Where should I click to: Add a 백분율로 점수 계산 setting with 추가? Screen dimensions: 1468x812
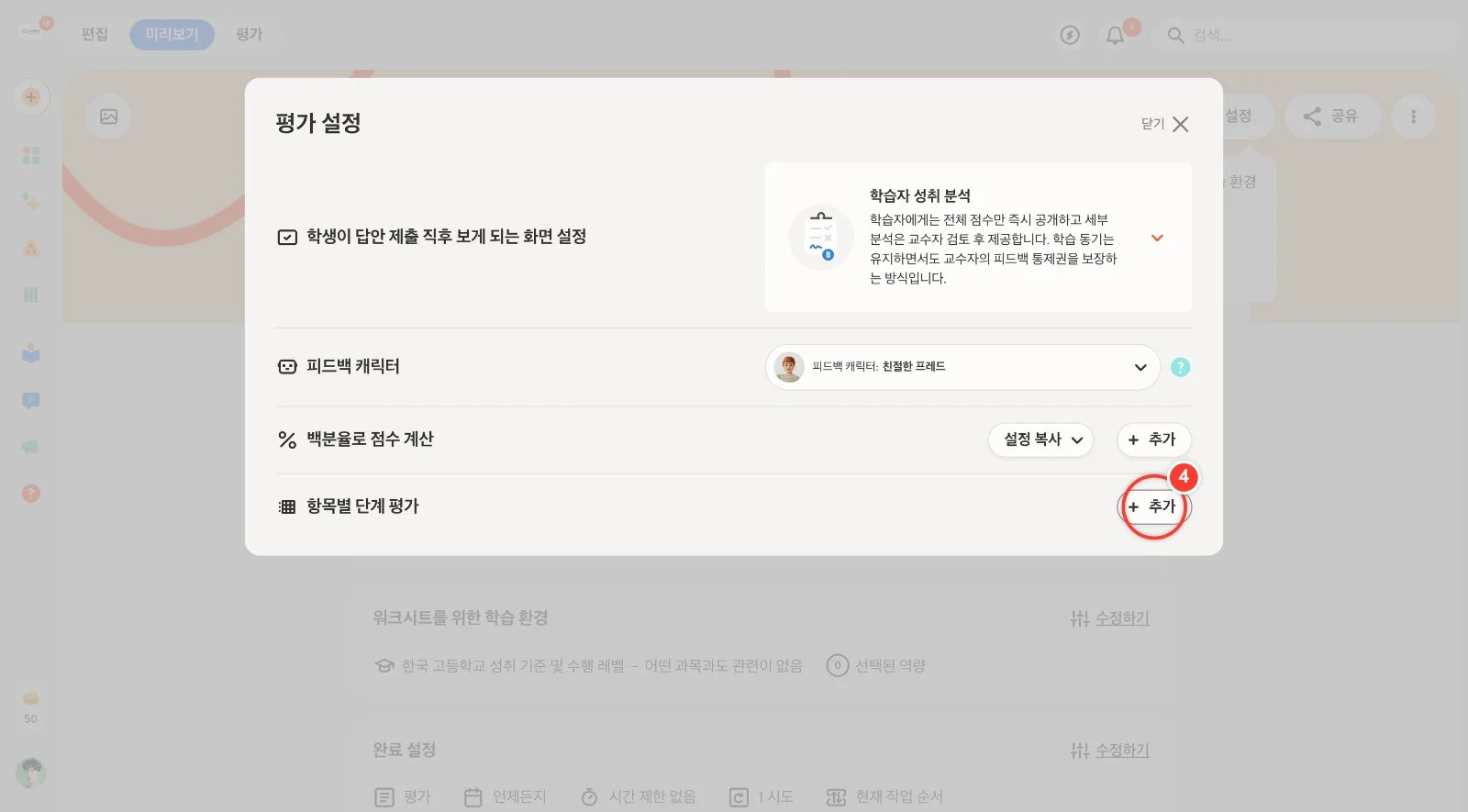(1153, 439)
